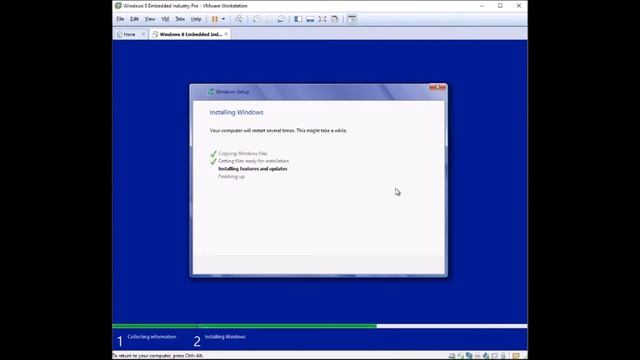Click the red close button on Windows Setup
The image size is (640, 360).
[438, 87]
